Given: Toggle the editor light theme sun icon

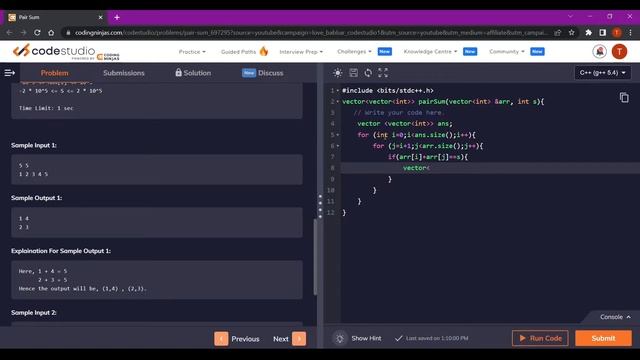Looking at the screenshot, I should pyautogui.click(x=338, y=73).
